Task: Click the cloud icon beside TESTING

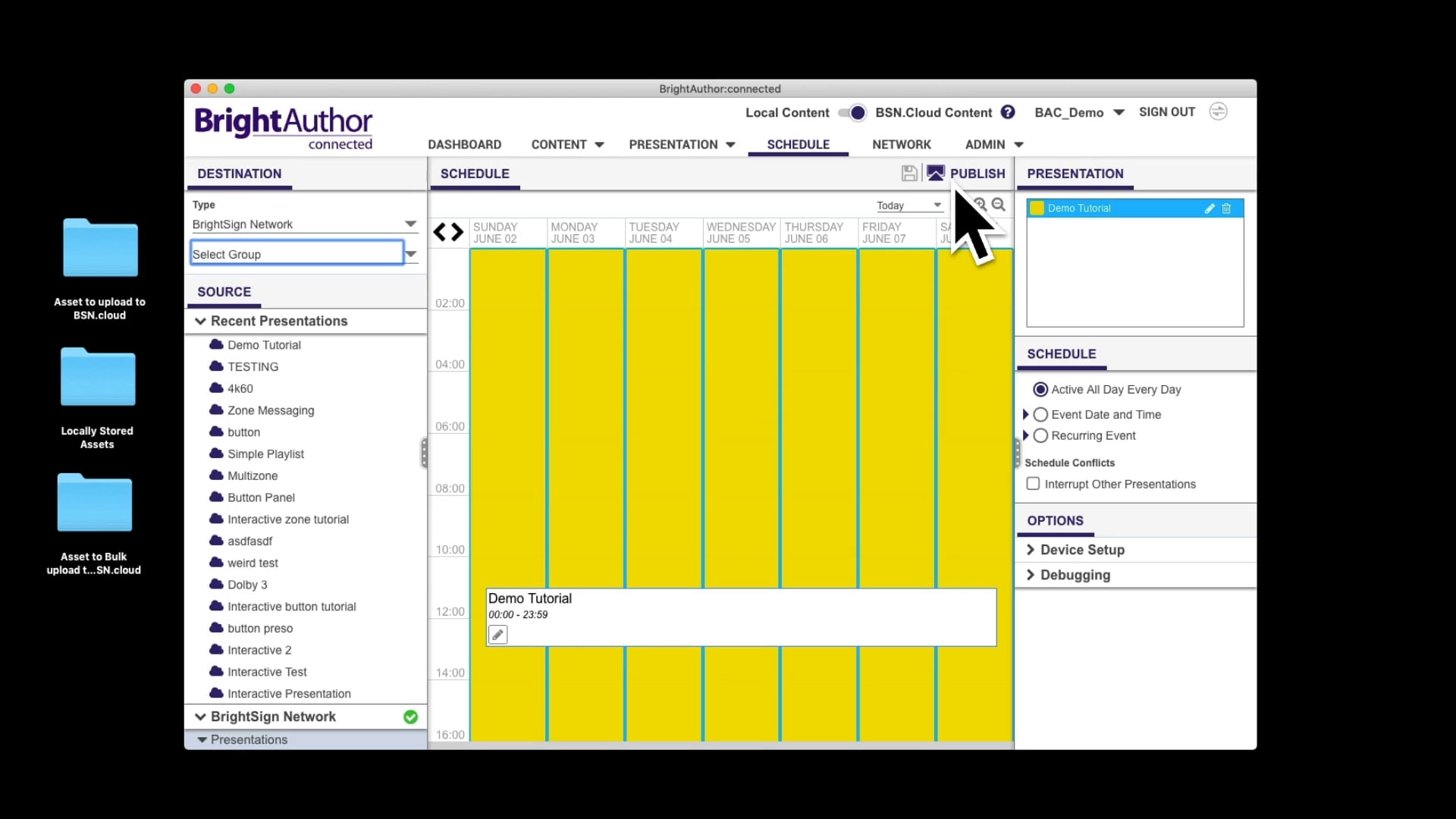Action: (x=216, y=366)
